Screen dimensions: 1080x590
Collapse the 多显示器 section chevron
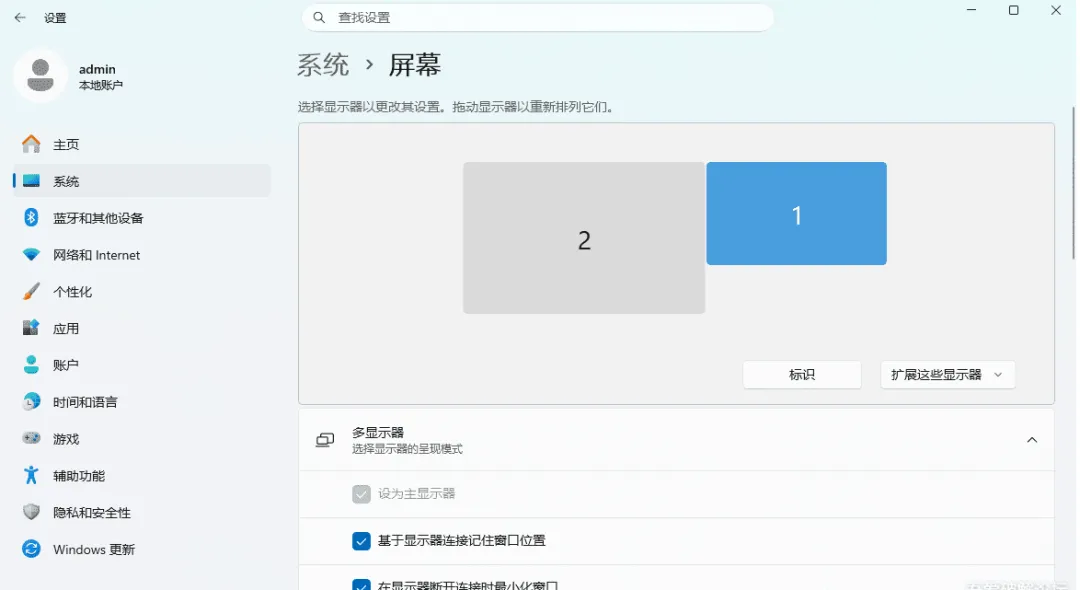point(1031,440)
